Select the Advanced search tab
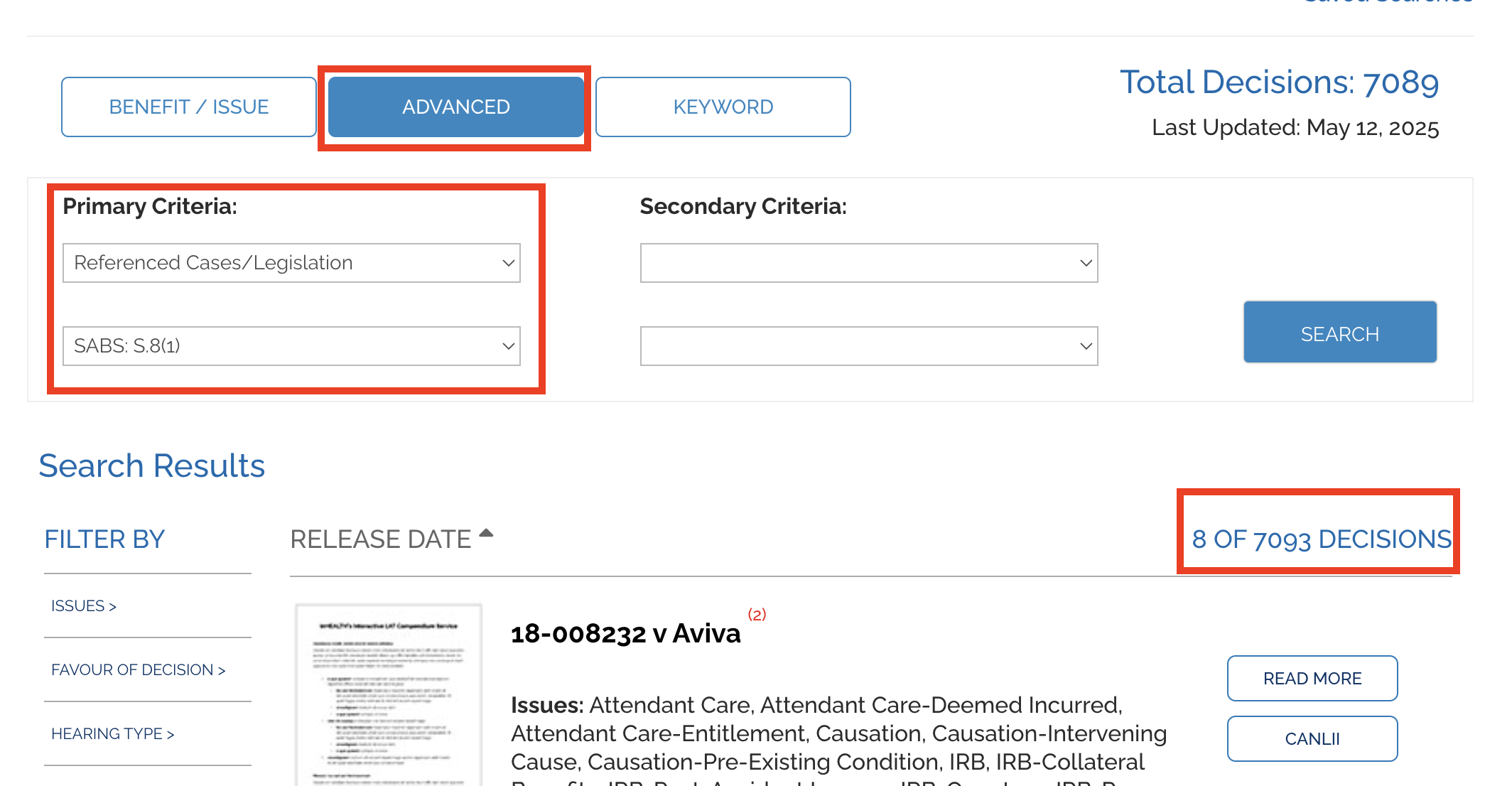1512x786 pixels. pyautogui.click(x=456, y=107)
